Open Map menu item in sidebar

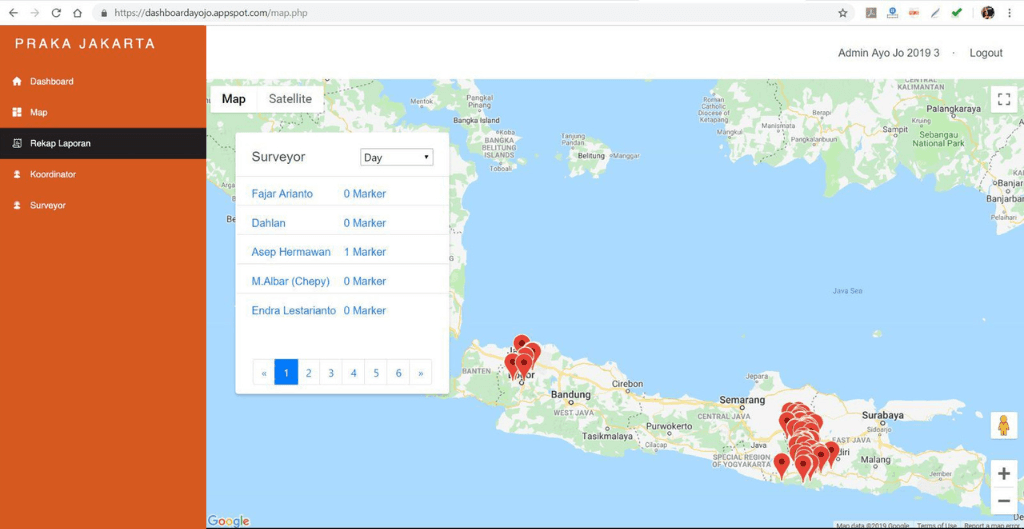(39, 112)
